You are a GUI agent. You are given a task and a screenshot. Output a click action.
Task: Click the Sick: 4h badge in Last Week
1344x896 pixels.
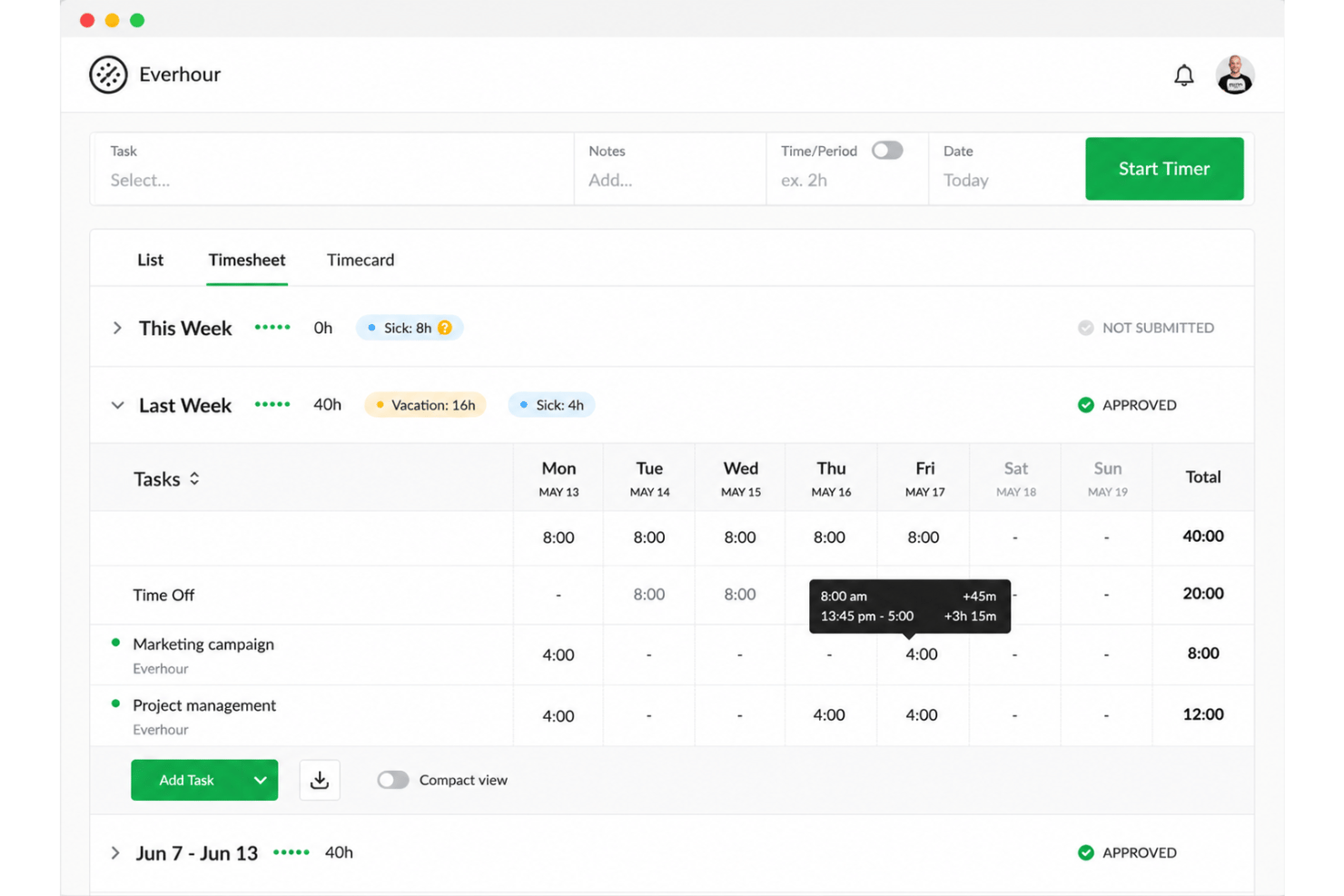tap(551, 405)
